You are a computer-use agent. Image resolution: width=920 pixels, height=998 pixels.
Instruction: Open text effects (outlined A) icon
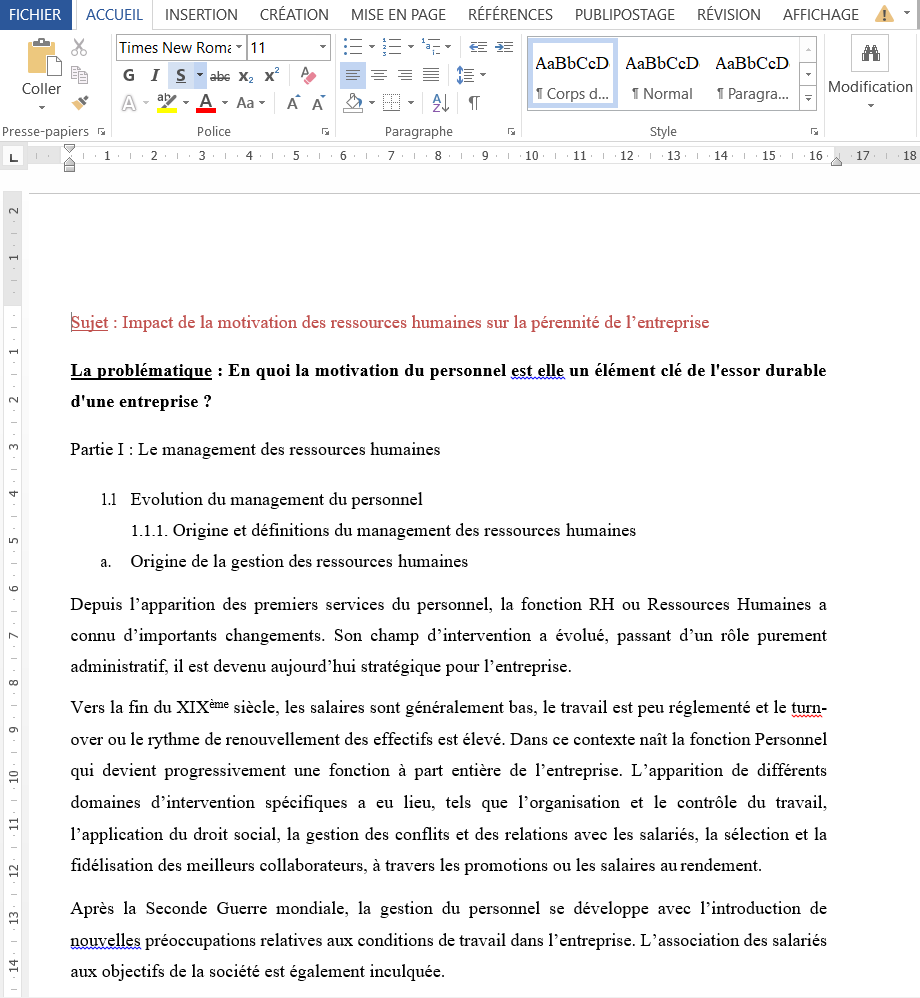[129, 102]
